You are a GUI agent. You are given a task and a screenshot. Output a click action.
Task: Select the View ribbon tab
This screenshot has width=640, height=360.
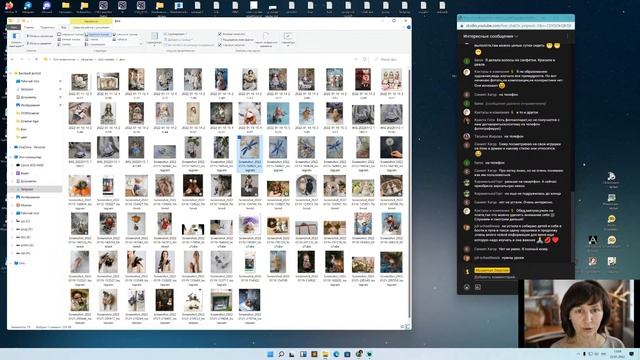[x=64, y=27]
